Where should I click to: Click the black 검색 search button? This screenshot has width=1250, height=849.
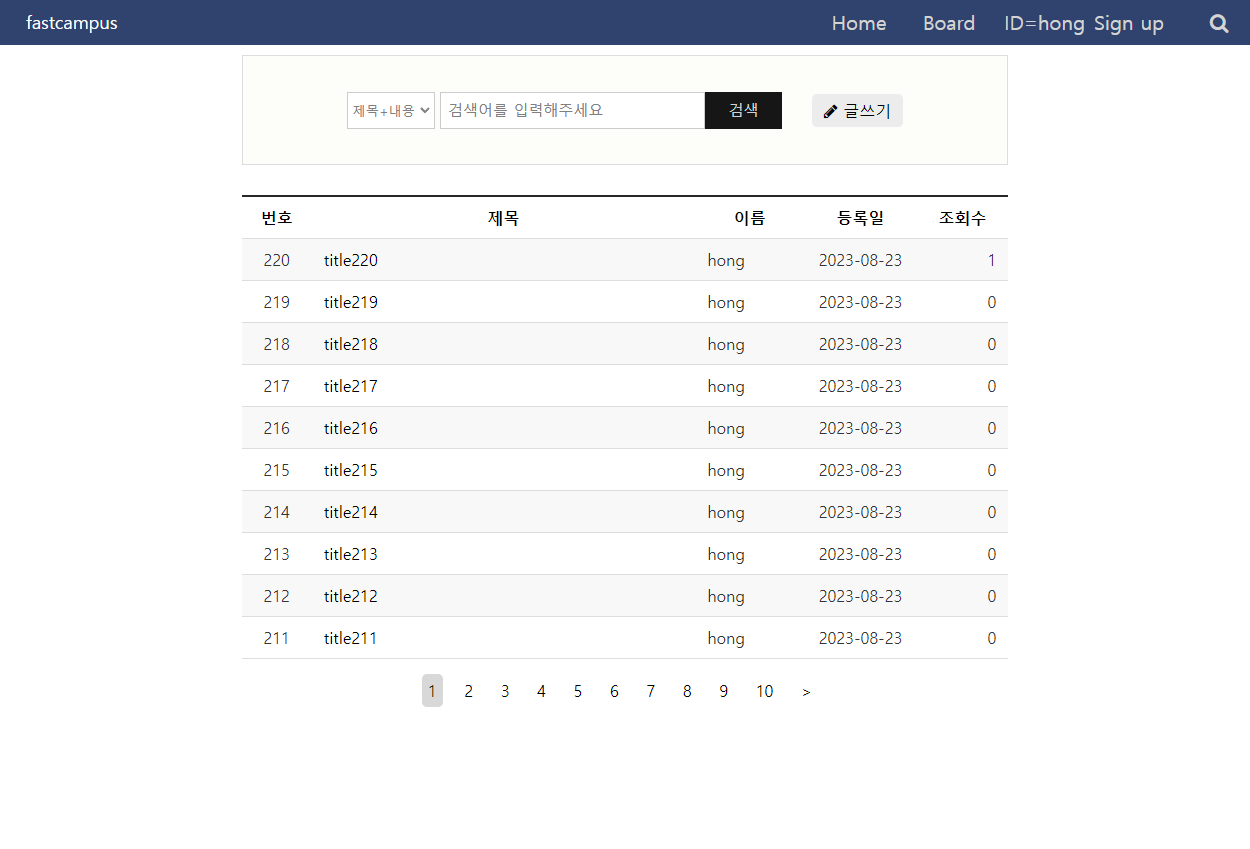pyautogui.click(x=743, y=110)
